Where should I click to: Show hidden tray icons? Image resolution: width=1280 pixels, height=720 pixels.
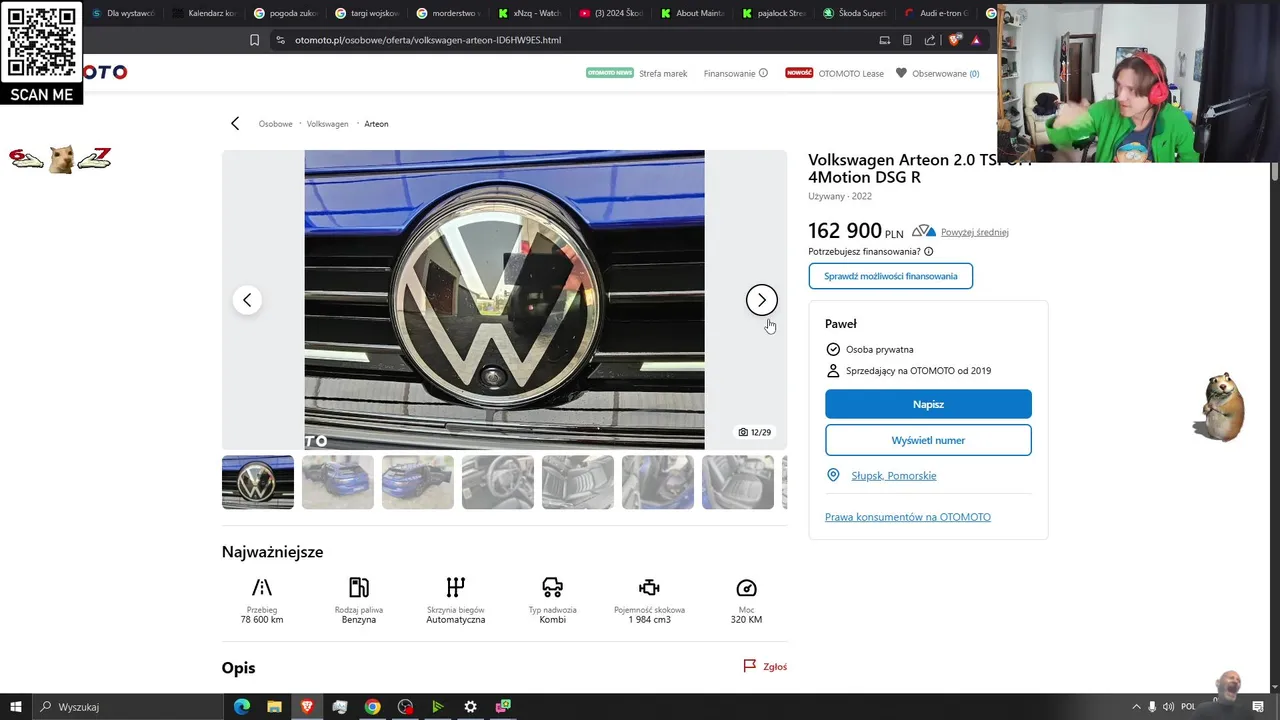(x=1135, y=706)
